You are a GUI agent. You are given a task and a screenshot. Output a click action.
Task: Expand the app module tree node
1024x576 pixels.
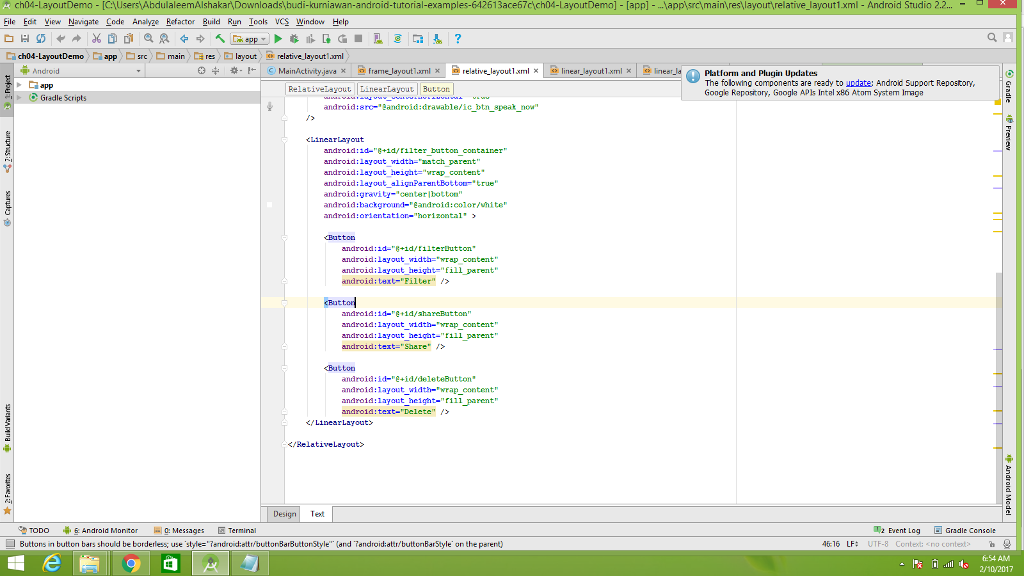(x=20, y=85)
